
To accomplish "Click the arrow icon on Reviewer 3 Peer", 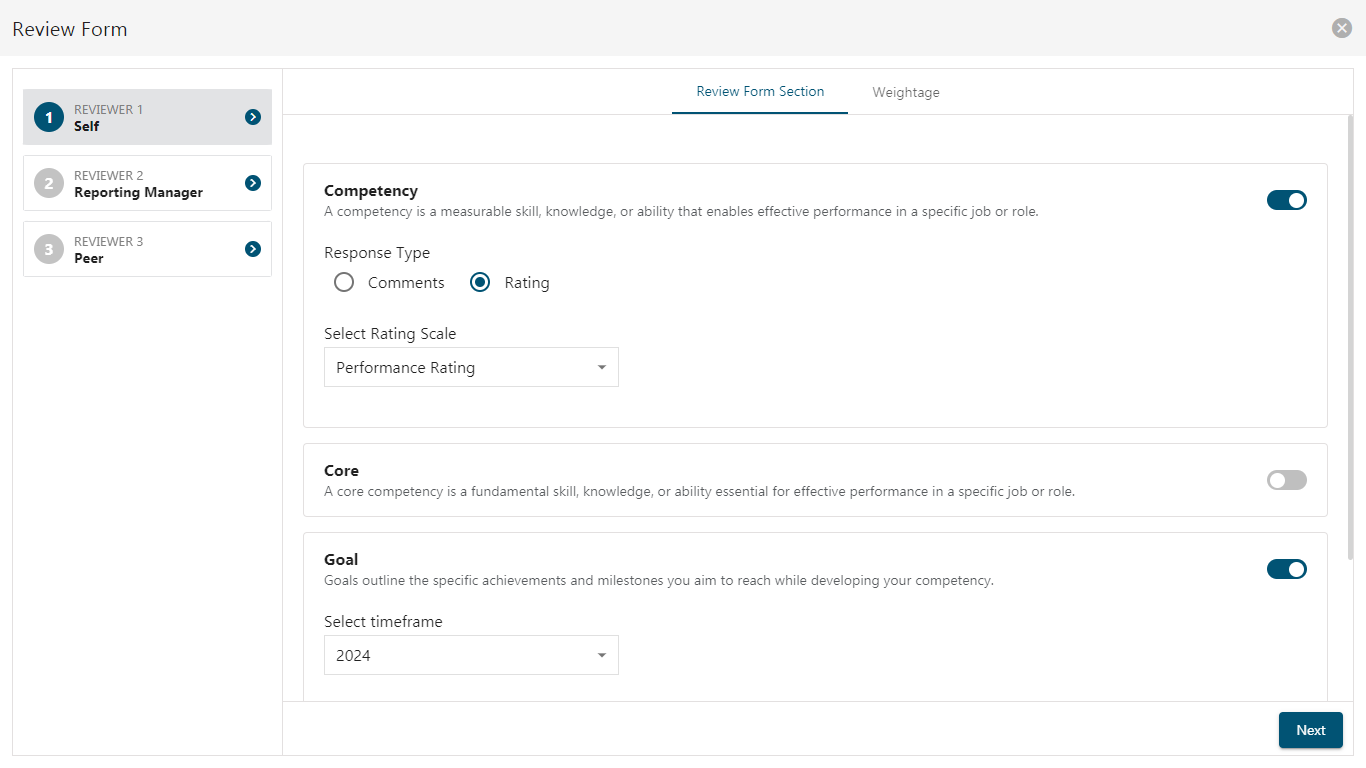I will (253, 249).
